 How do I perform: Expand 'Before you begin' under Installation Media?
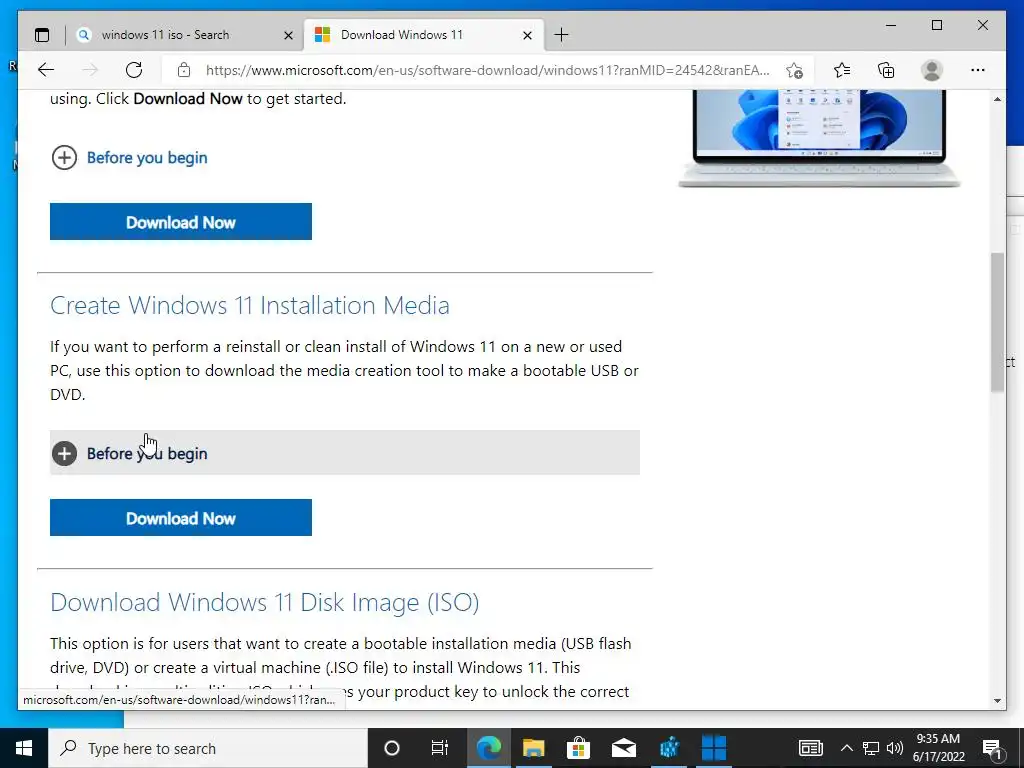345,453
